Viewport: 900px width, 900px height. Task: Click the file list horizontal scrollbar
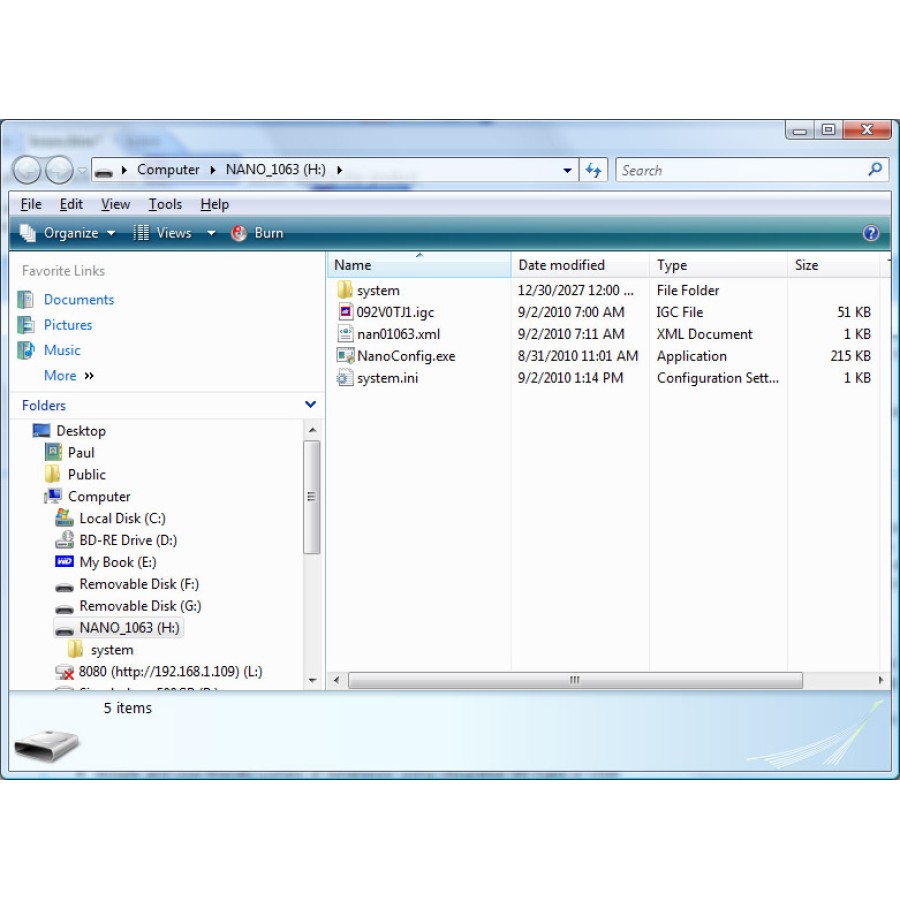click(x=575, y=680)
